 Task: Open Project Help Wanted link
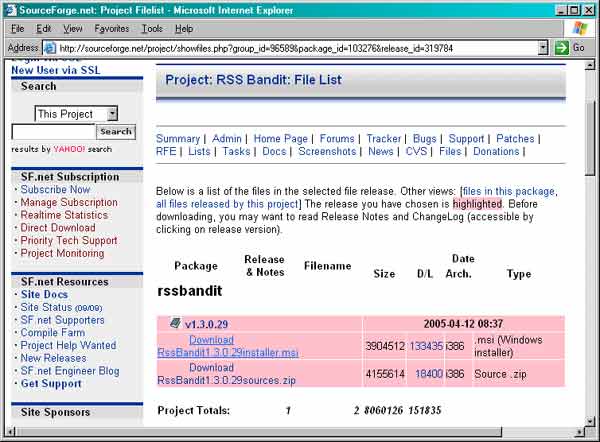tap(68, 345)
